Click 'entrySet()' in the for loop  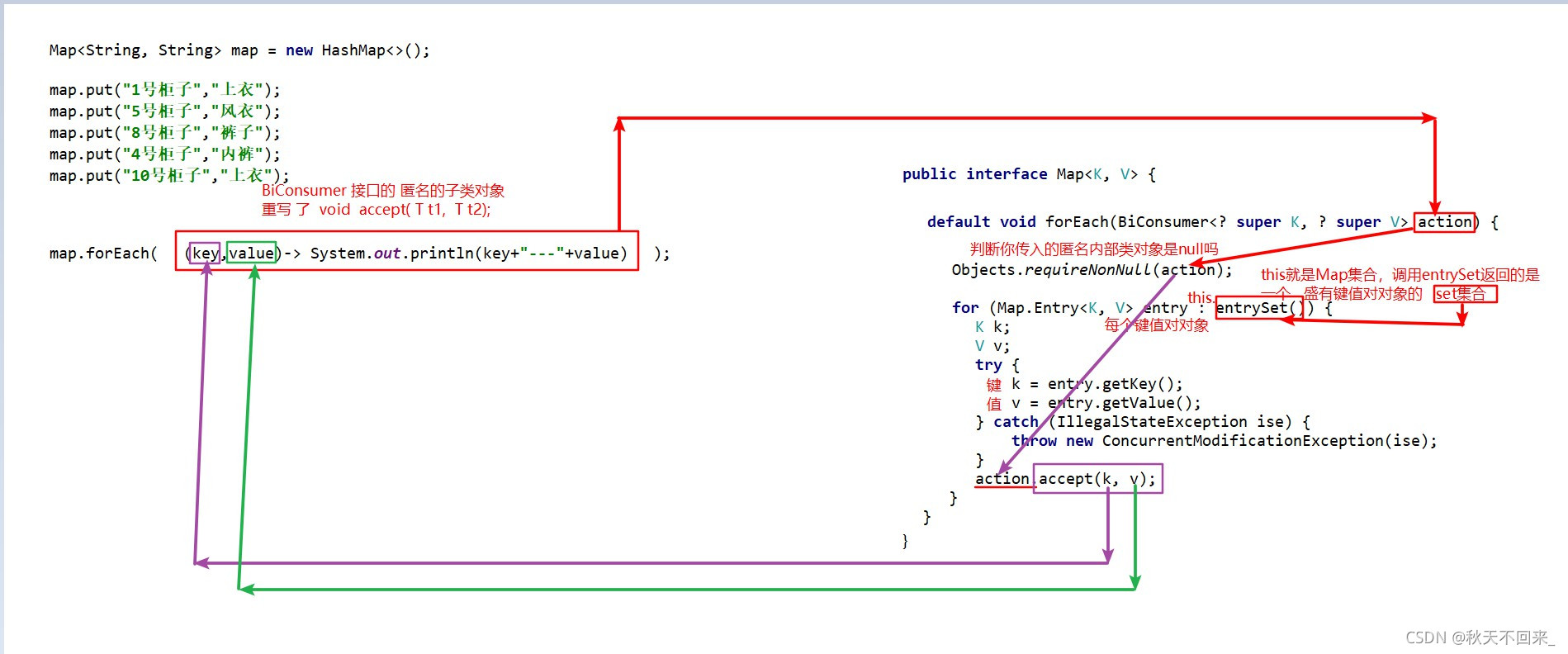1259,308
